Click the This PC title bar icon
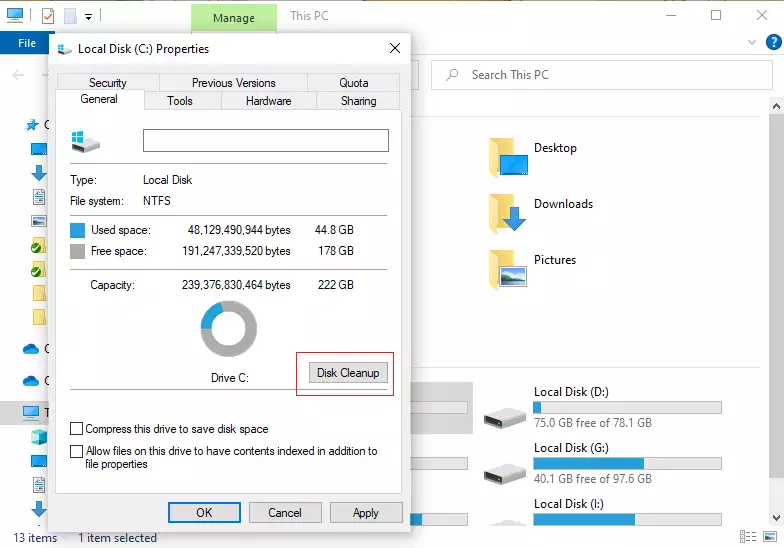The width and height of the screenshot is (784, 548). point(15,16)
